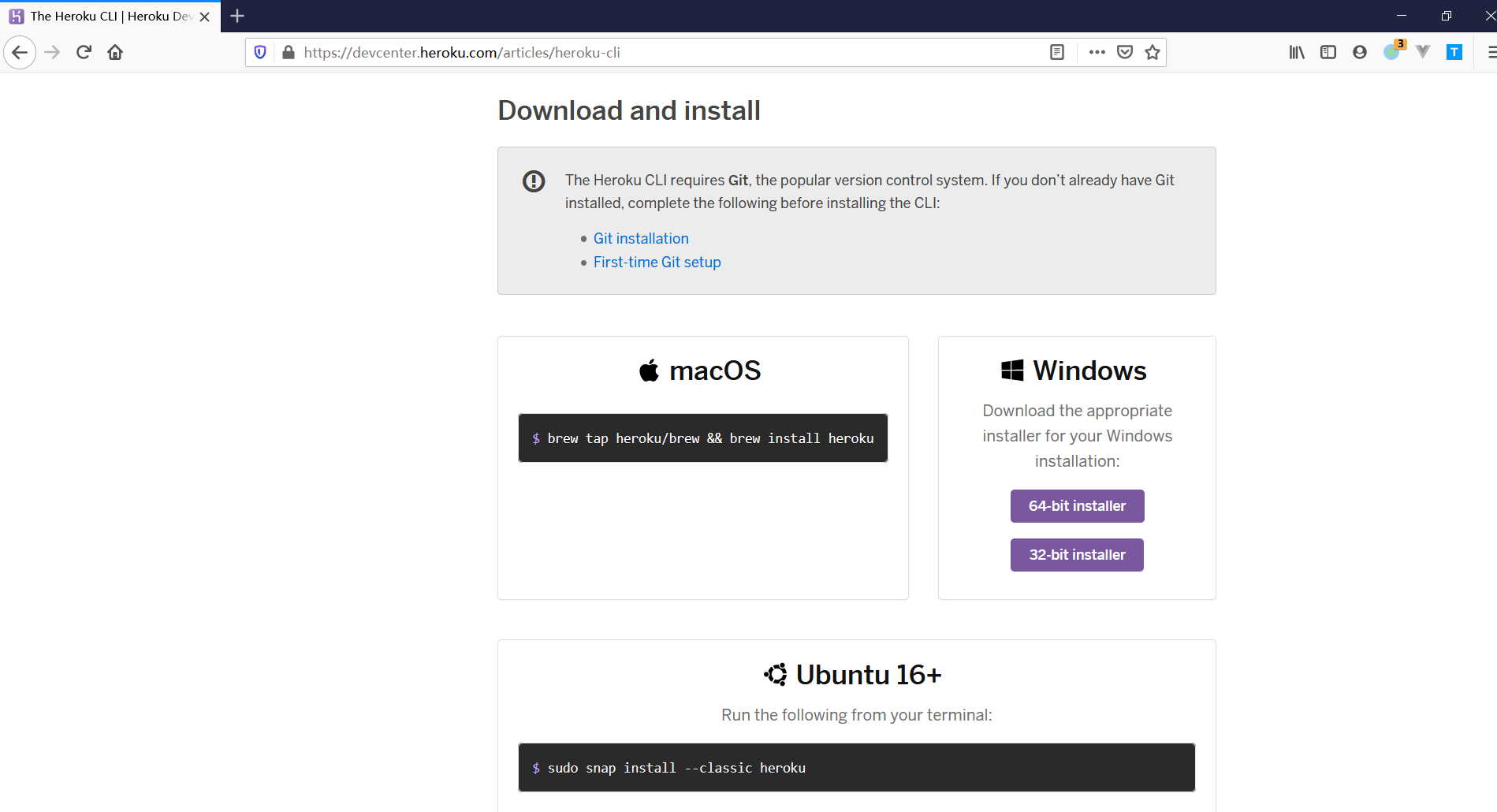Click the macOS heading
Viewport: 1497px width, 812px height.
pos(715,371)
